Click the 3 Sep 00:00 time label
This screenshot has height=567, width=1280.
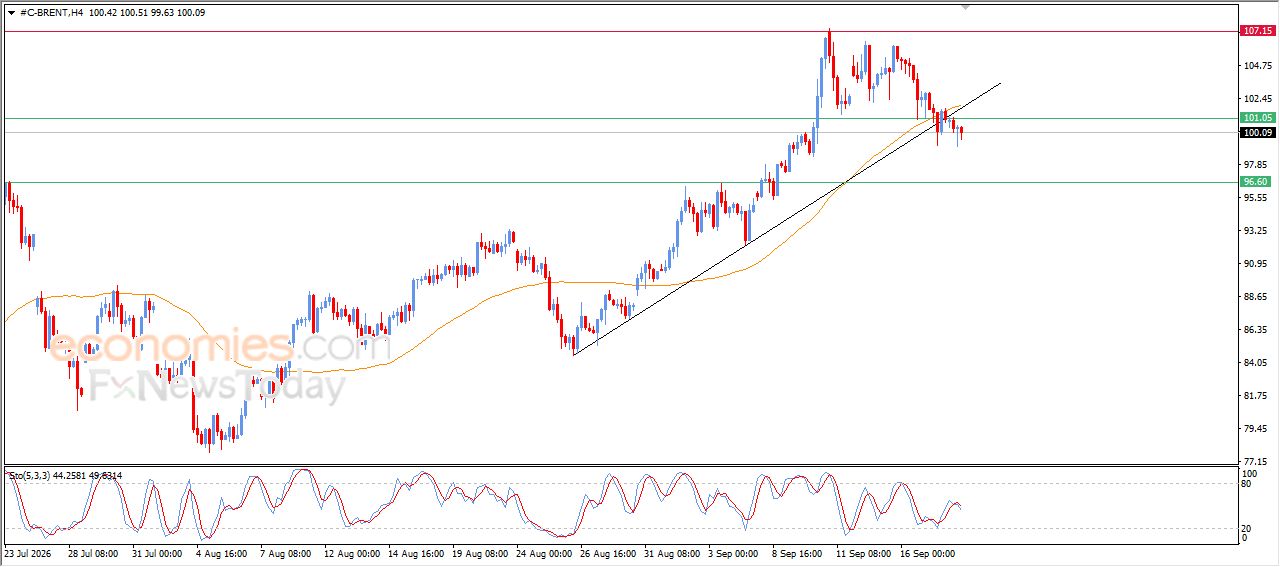[735, 552]
